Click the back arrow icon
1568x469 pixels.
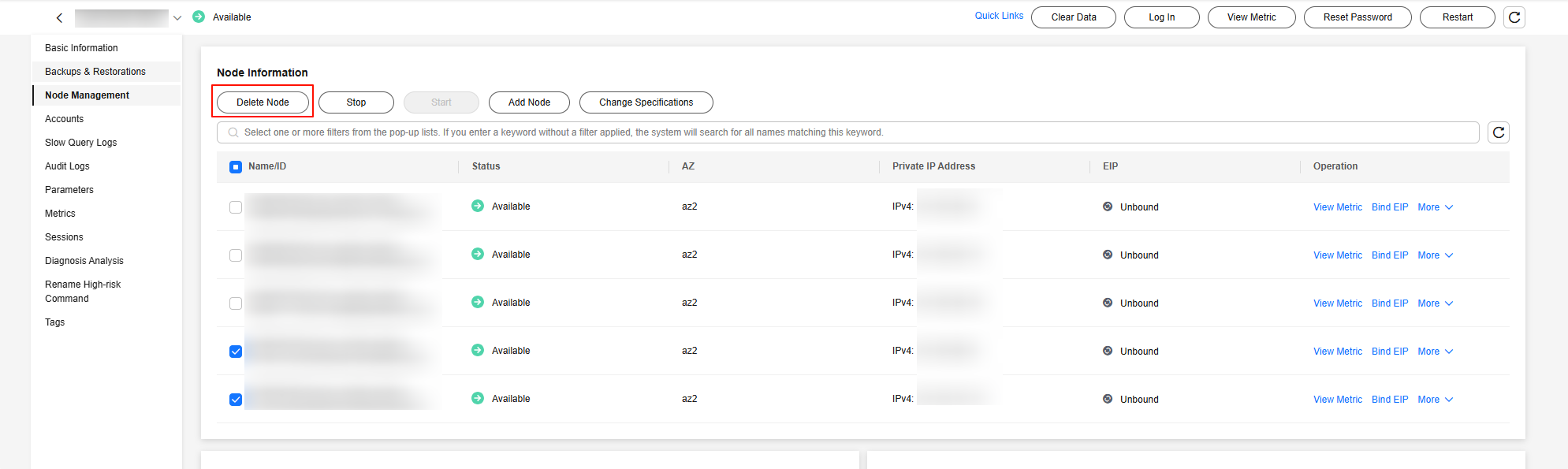point(59,17)
